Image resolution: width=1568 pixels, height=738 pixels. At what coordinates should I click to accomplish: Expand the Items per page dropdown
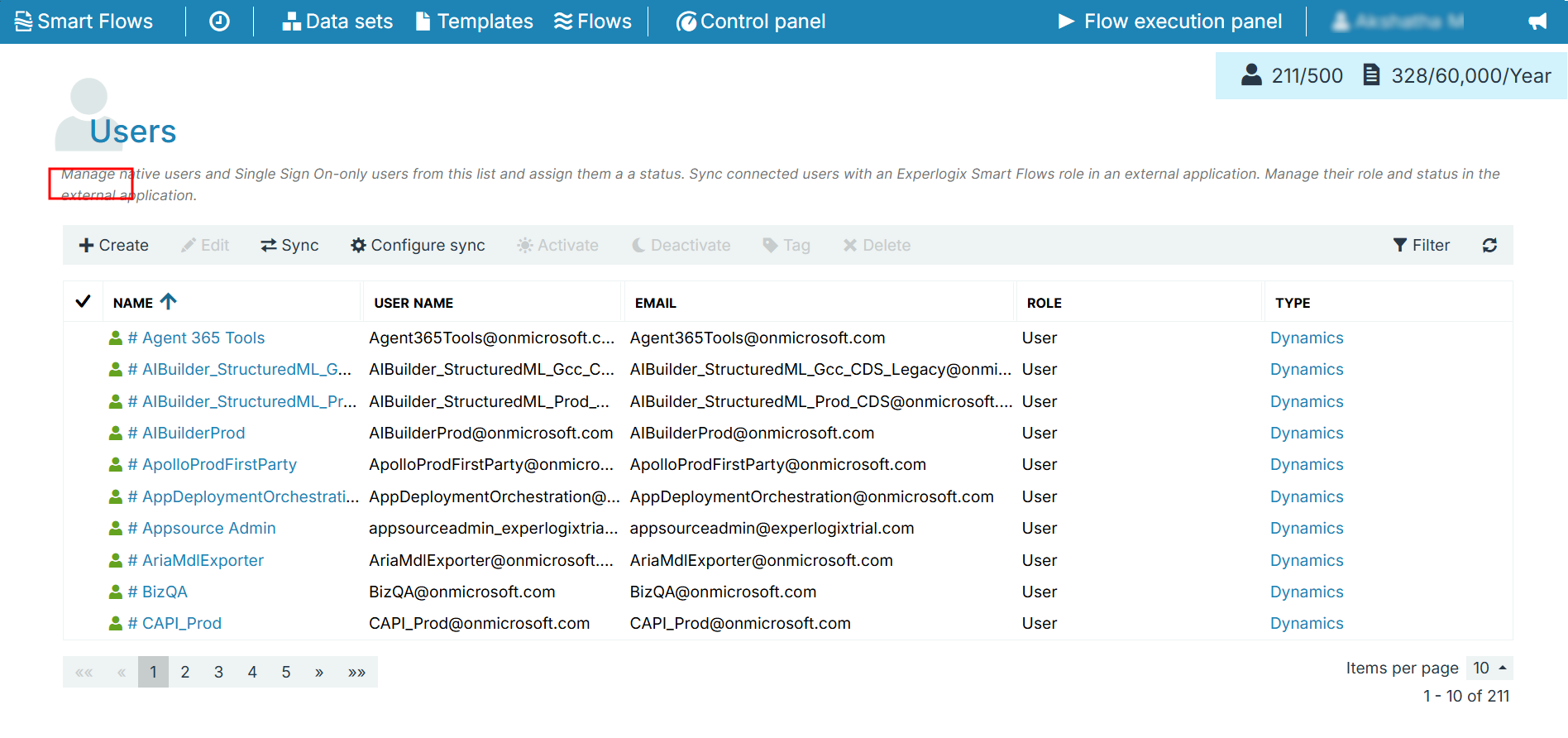point(1489,668)
